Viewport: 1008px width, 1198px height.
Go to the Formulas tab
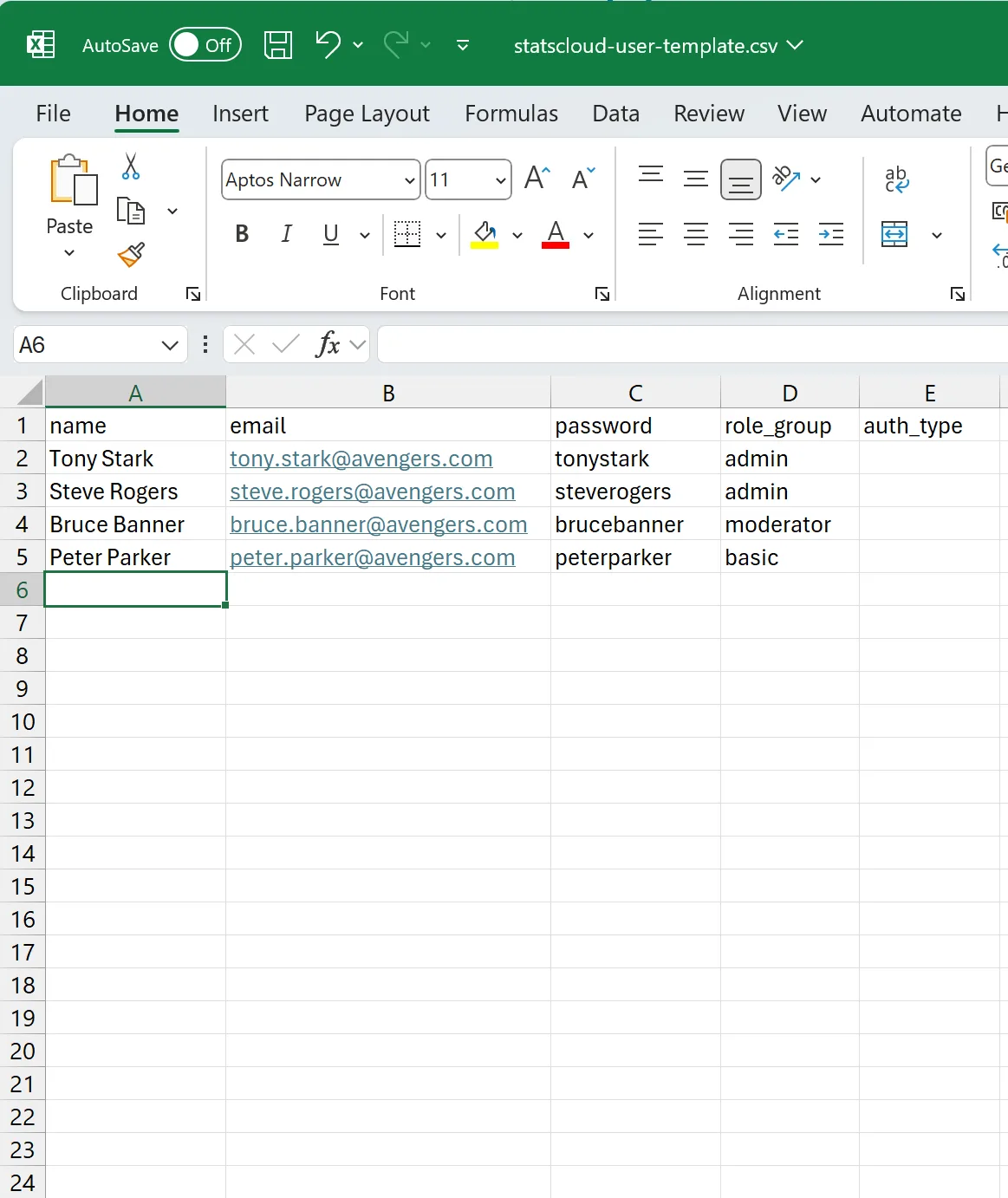[511, 114]
